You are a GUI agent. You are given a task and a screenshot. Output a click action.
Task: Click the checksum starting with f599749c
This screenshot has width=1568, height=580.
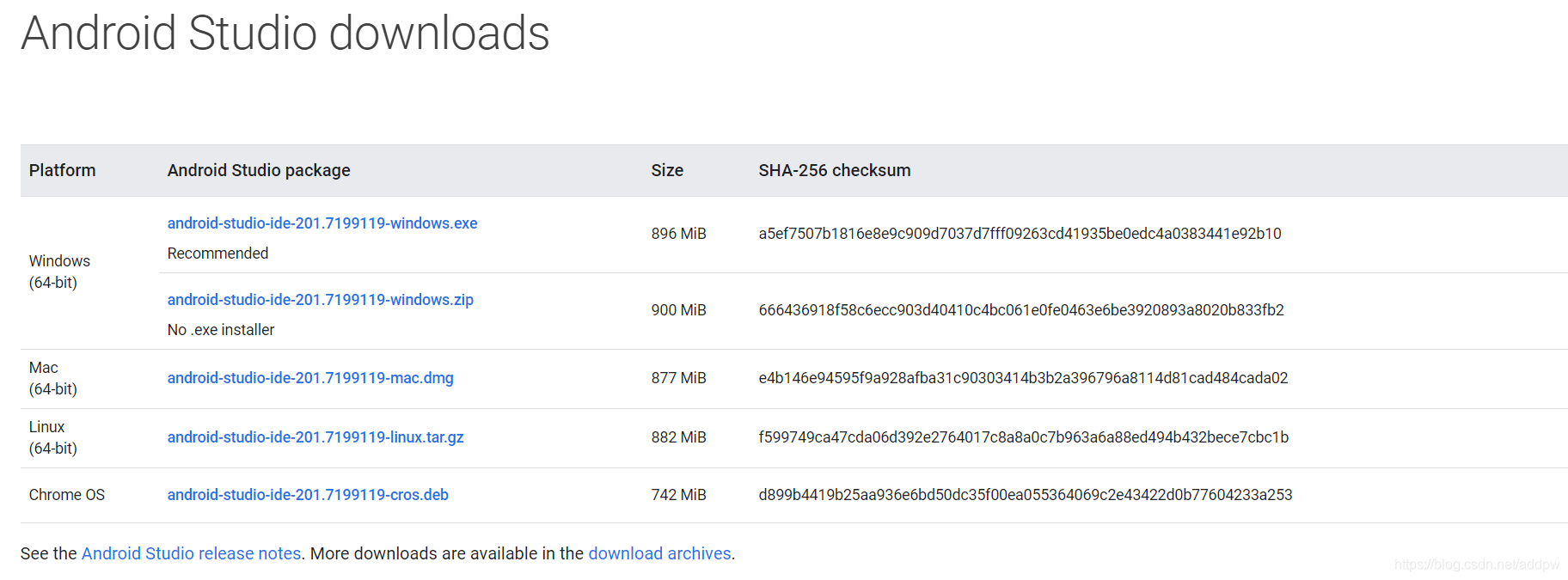[1024, 437]
